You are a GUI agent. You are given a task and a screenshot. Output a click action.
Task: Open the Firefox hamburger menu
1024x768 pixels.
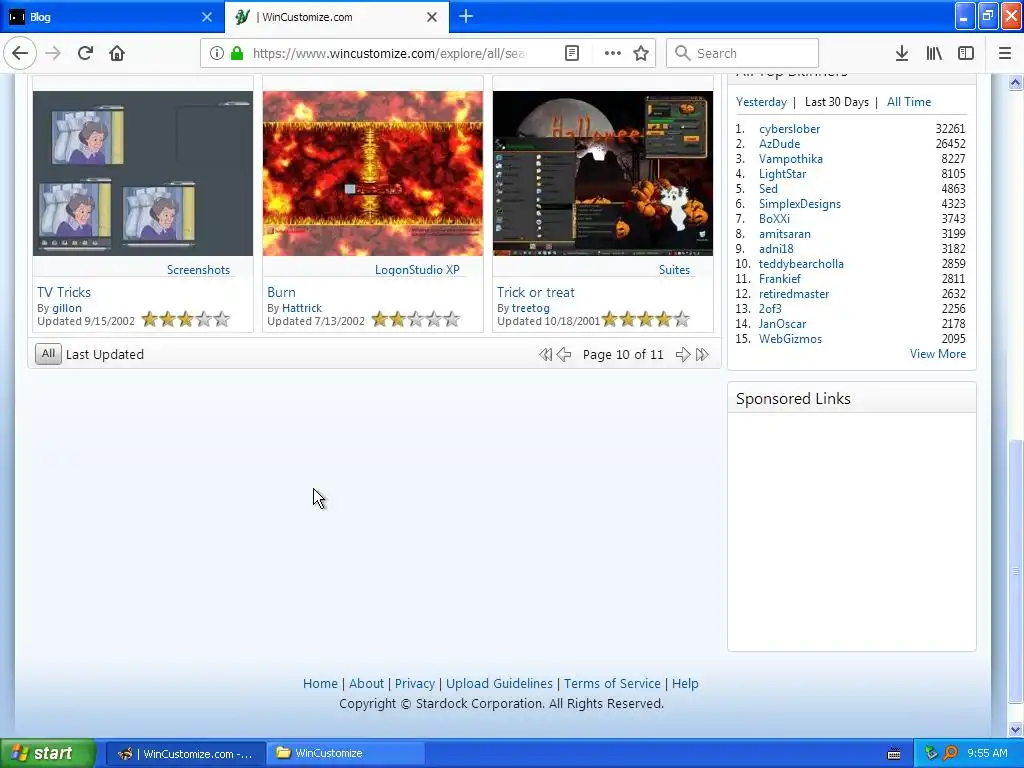pos(1005,53)
